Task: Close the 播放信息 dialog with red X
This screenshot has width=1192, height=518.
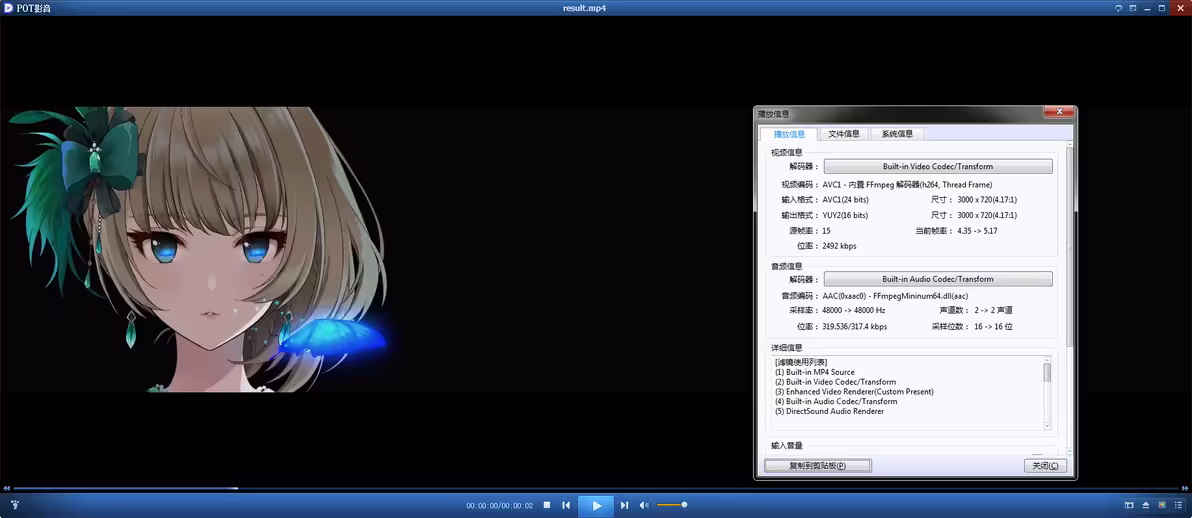Action: click(x=1058, y=113)
